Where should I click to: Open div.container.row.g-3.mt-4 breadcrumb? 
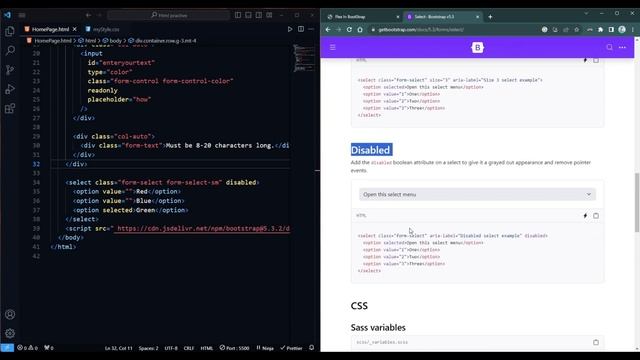point(162,41)
